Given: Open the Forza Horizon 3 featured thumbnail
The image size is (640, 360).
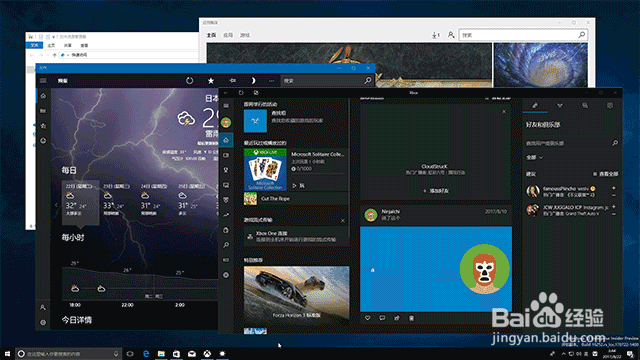Looking at the screenshot, I should click(296, 293).
